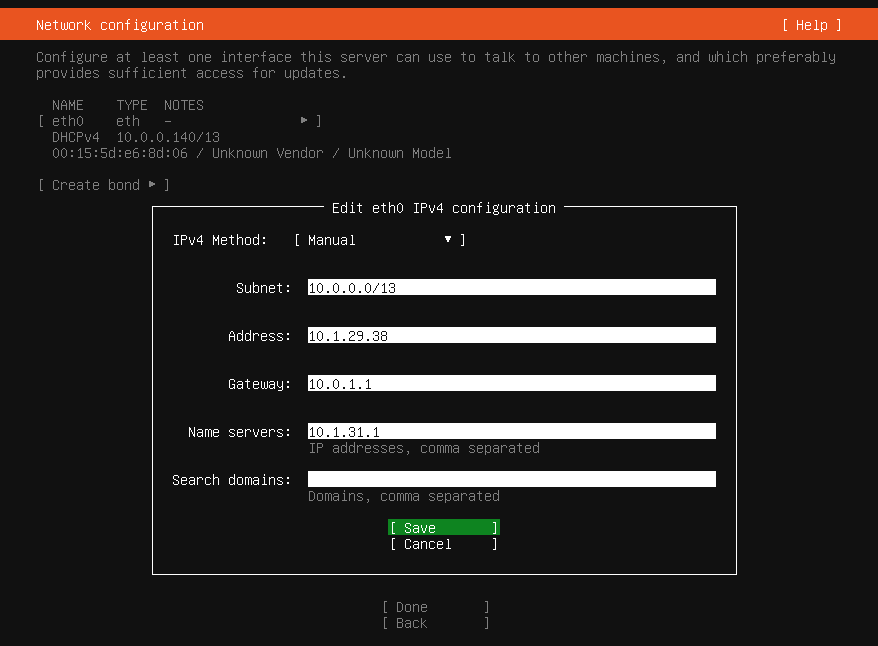The image size is (878, 646).
Task: Click the Edit eth0 IPv4 configuration dialog title
Action: (443, 208)
